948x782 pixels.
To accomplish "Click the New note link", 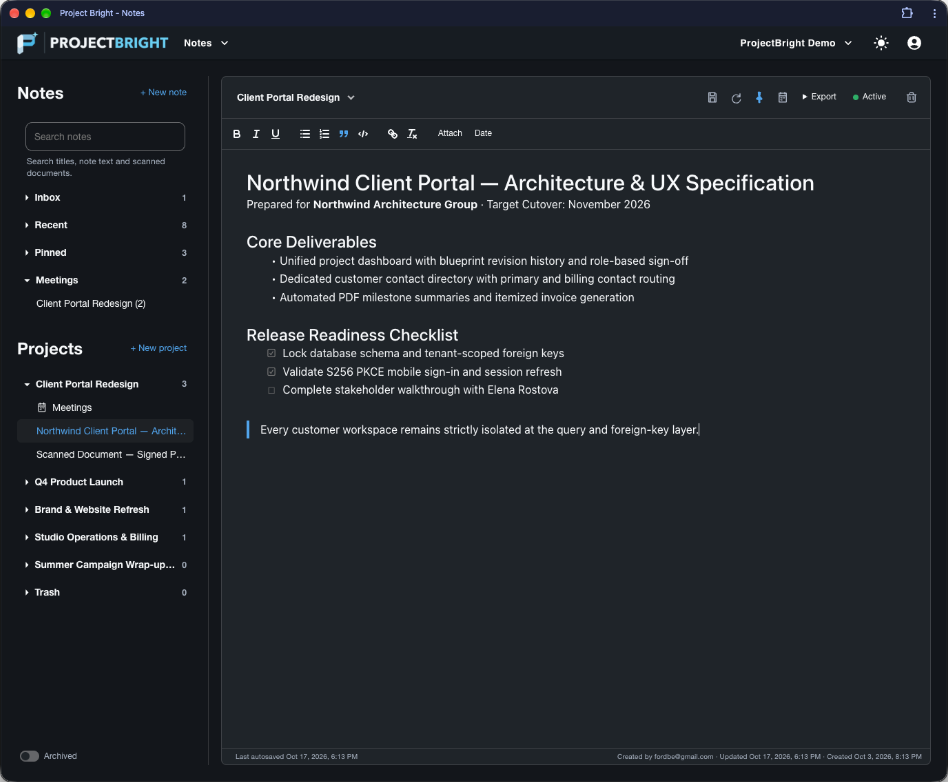I will click(163, 93).
